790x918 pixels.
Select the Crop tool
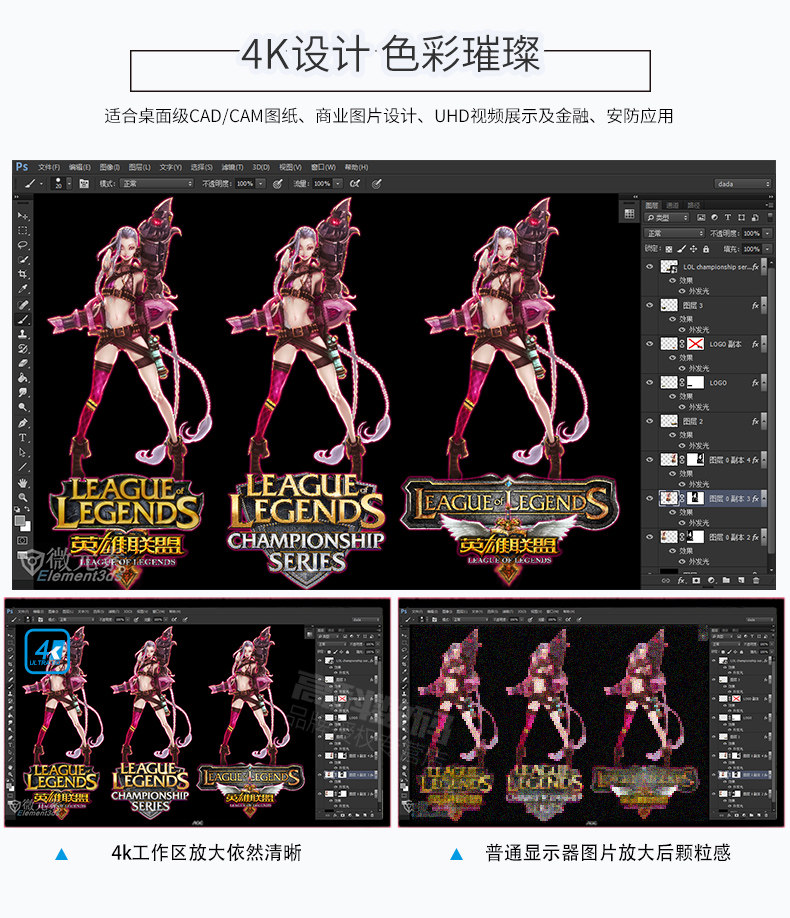point(22,274)
